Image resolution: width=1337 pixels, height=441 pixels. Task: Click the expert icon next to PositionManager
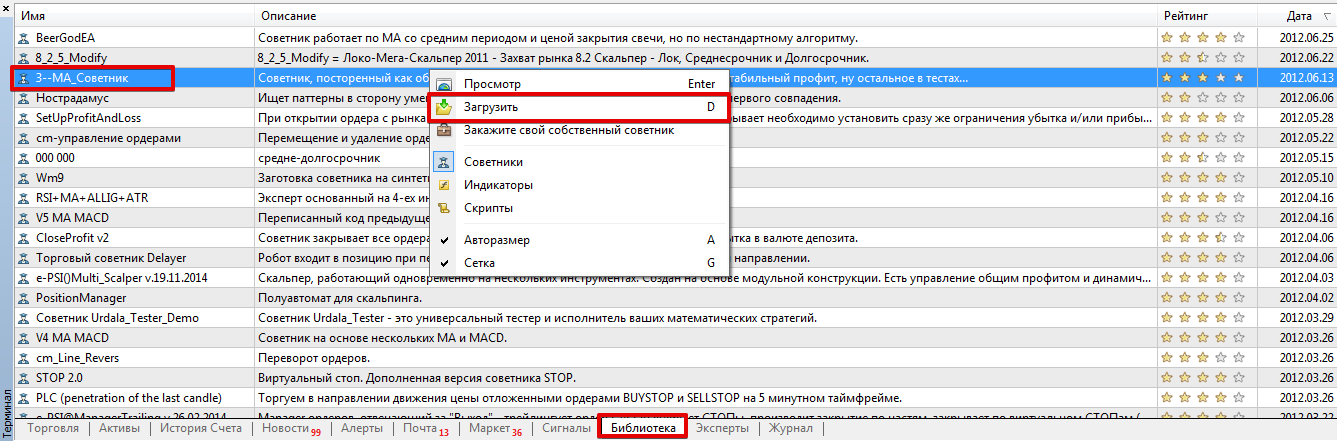[24, 298]
